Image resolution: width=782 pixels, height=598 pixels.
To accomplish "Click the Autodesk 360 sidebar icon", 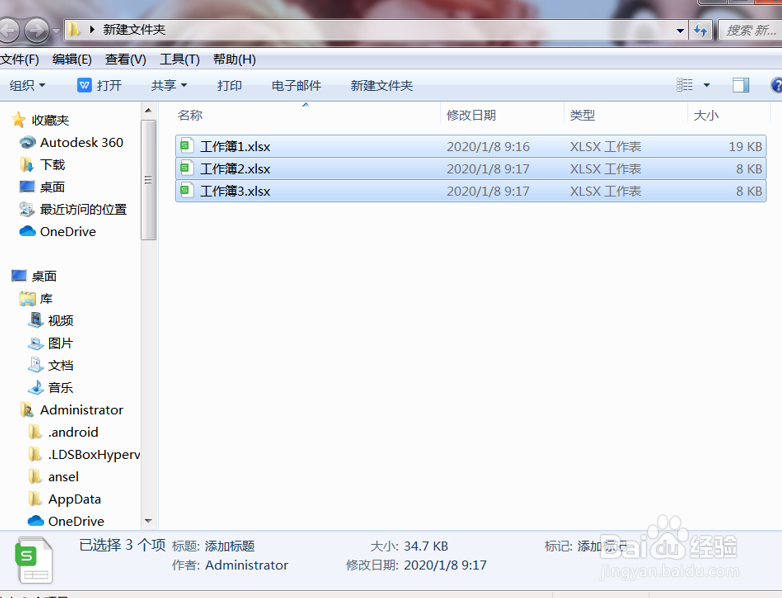I will [27, 143].
